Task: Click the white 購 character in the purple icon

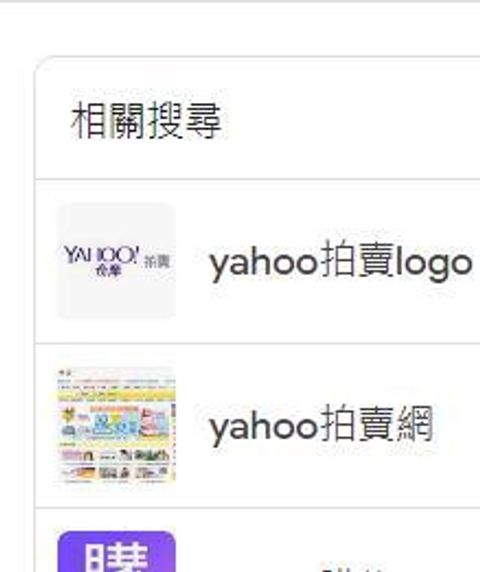Action: point(116,557)
